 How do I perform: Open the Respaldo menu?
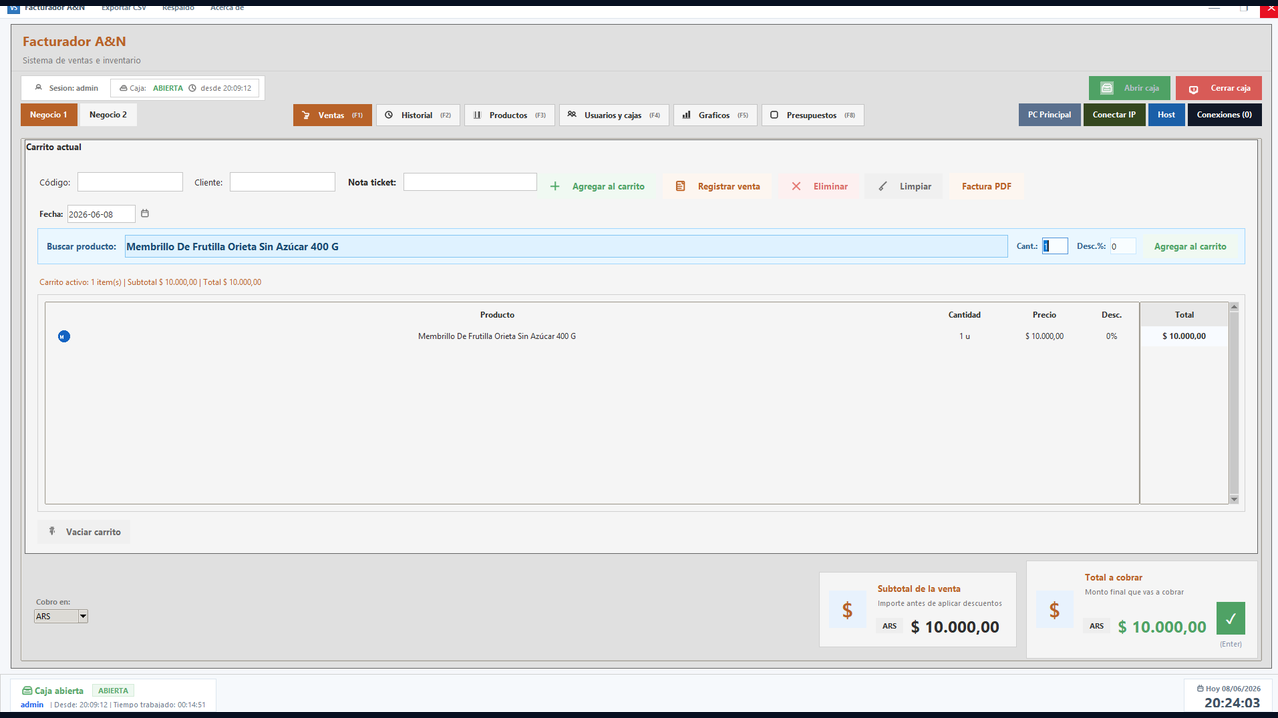tap(178, 6)
